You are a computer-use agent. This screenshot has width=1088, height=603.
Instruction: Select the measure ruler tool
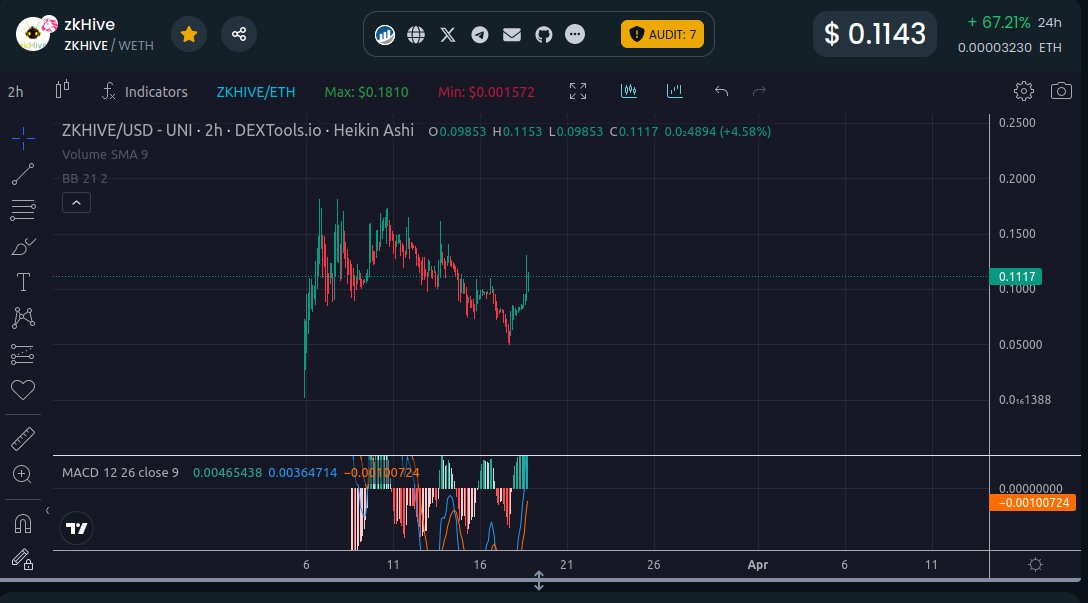[x=23, y=439]
